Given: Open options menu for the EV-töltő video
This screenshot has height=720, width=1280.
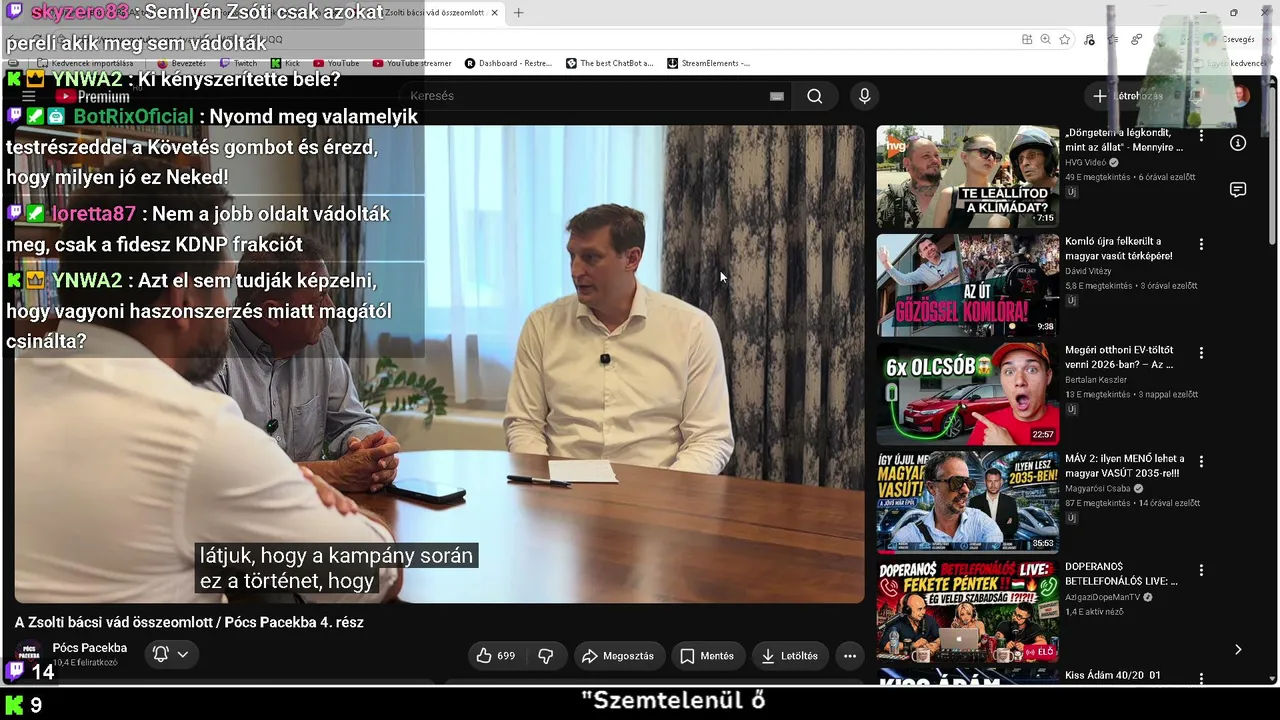Looking at the screenshot, I should [1201, 353].
